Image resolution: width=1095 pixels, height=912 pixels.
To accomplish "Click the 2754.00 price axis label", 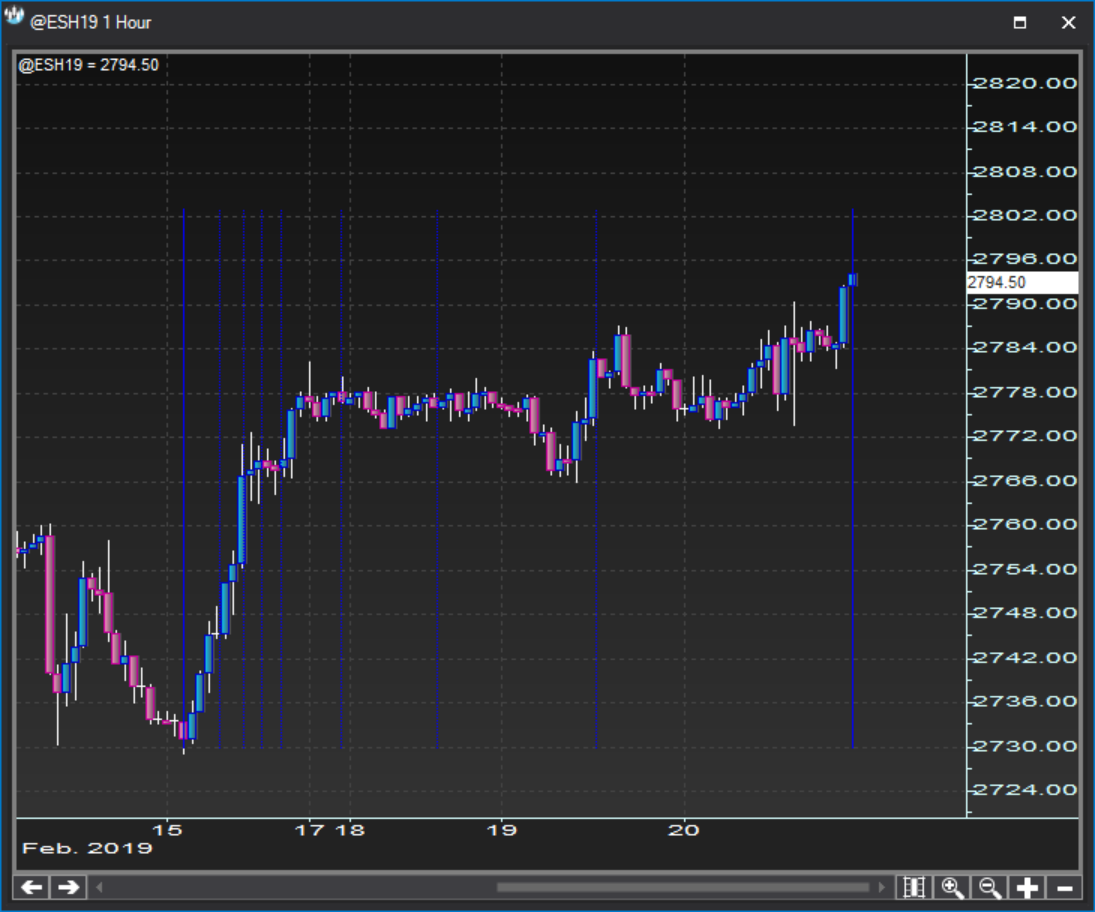I will click(x=1025, y=569).
